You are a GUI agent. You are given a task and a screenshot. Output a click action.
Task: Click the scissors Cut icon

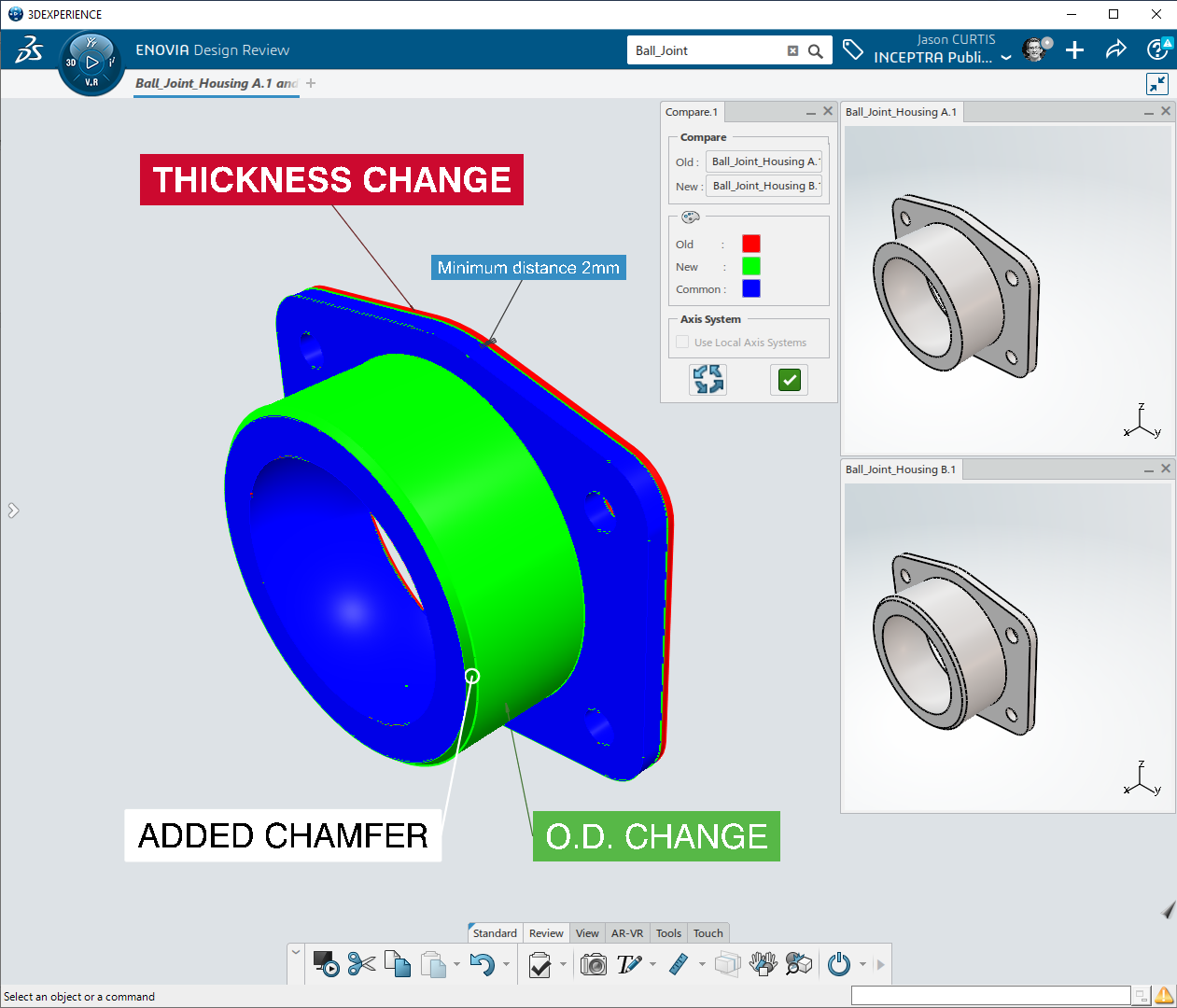point(361,964)
